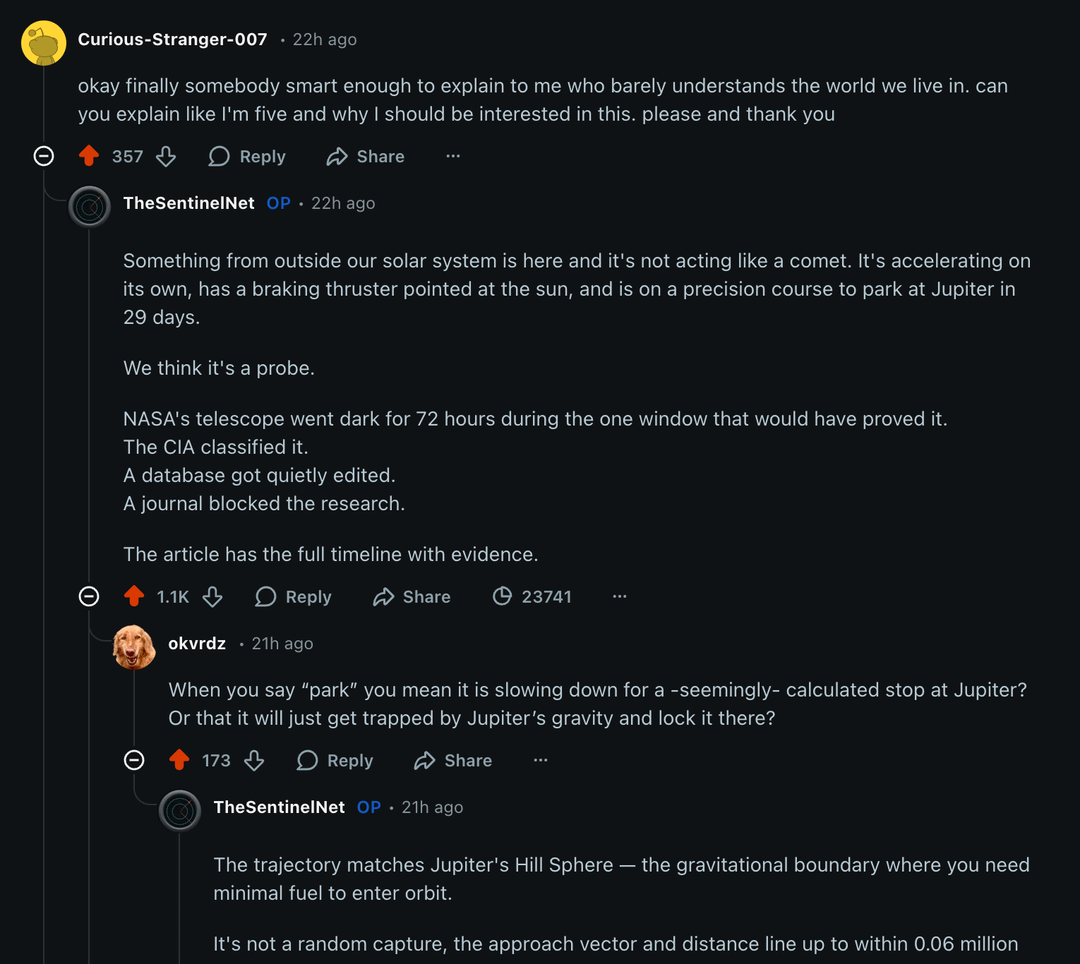Downvote the comment with 357 points
The image size is (1080, 964).
[166, 156]
